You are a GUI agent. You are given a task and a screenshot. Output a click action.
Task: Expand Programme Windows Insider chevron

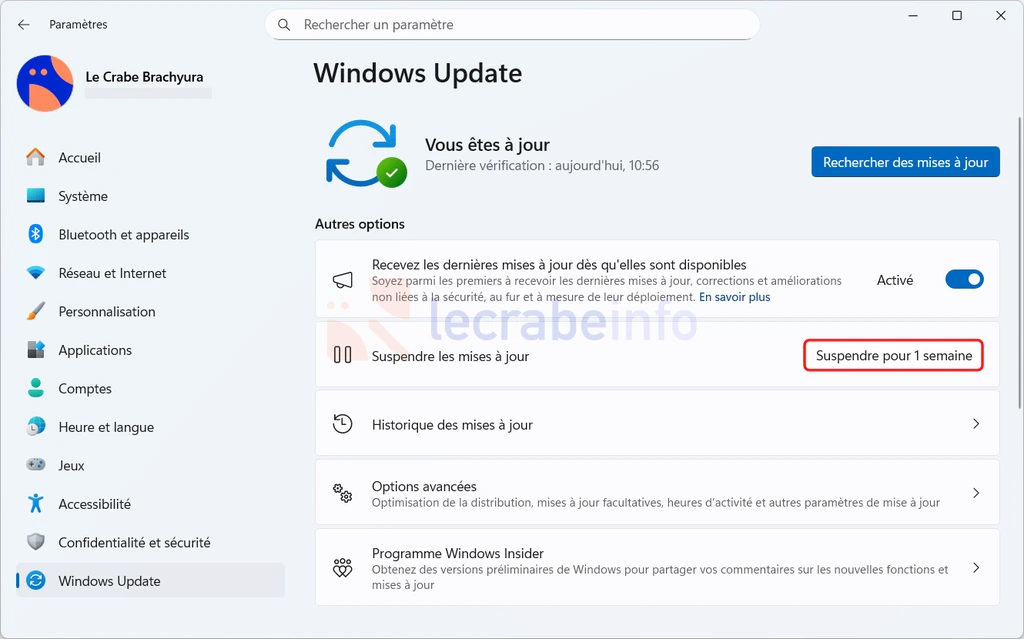pos(976,568)
